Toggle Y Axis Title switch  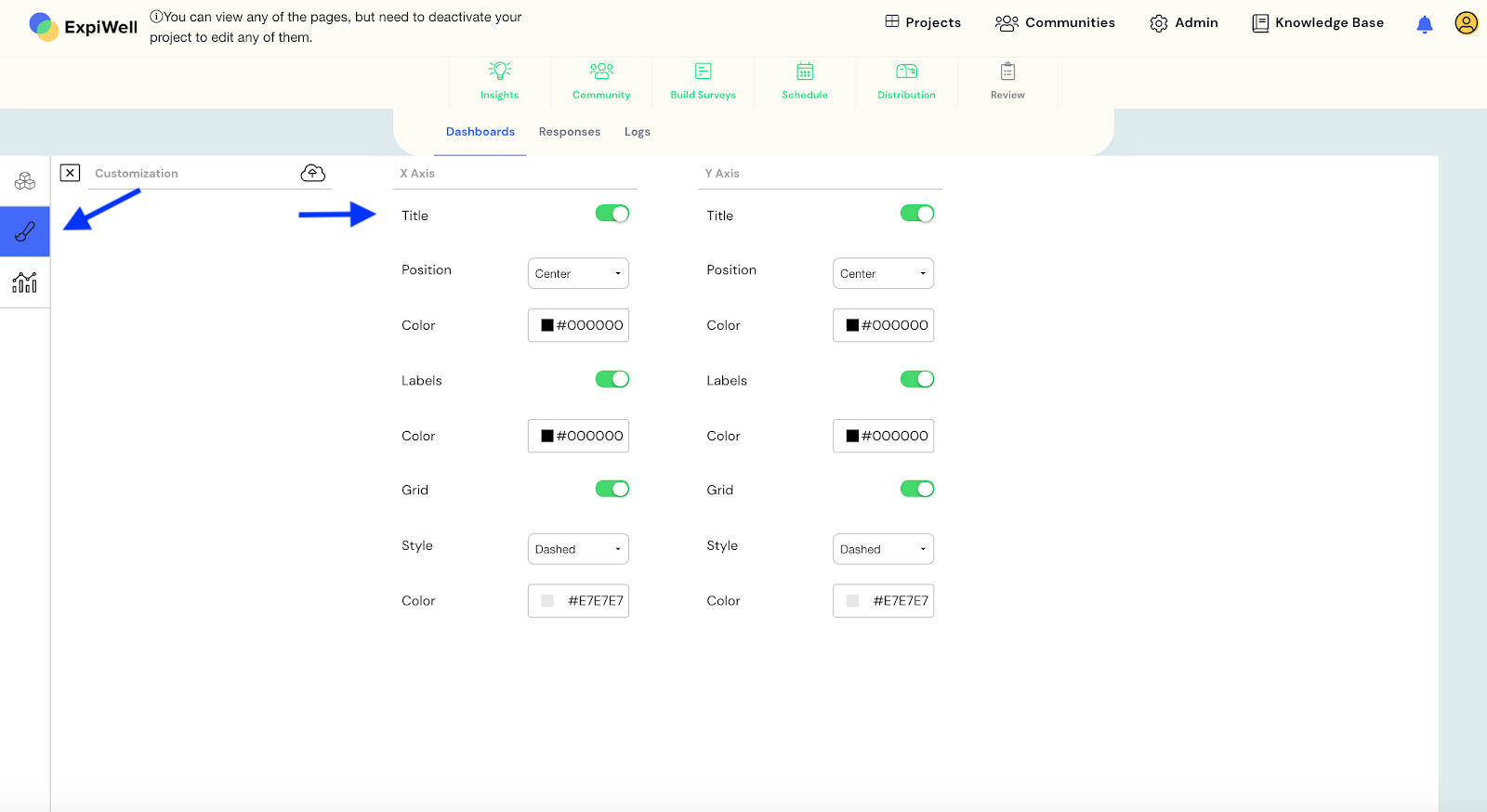click(917, 214)
